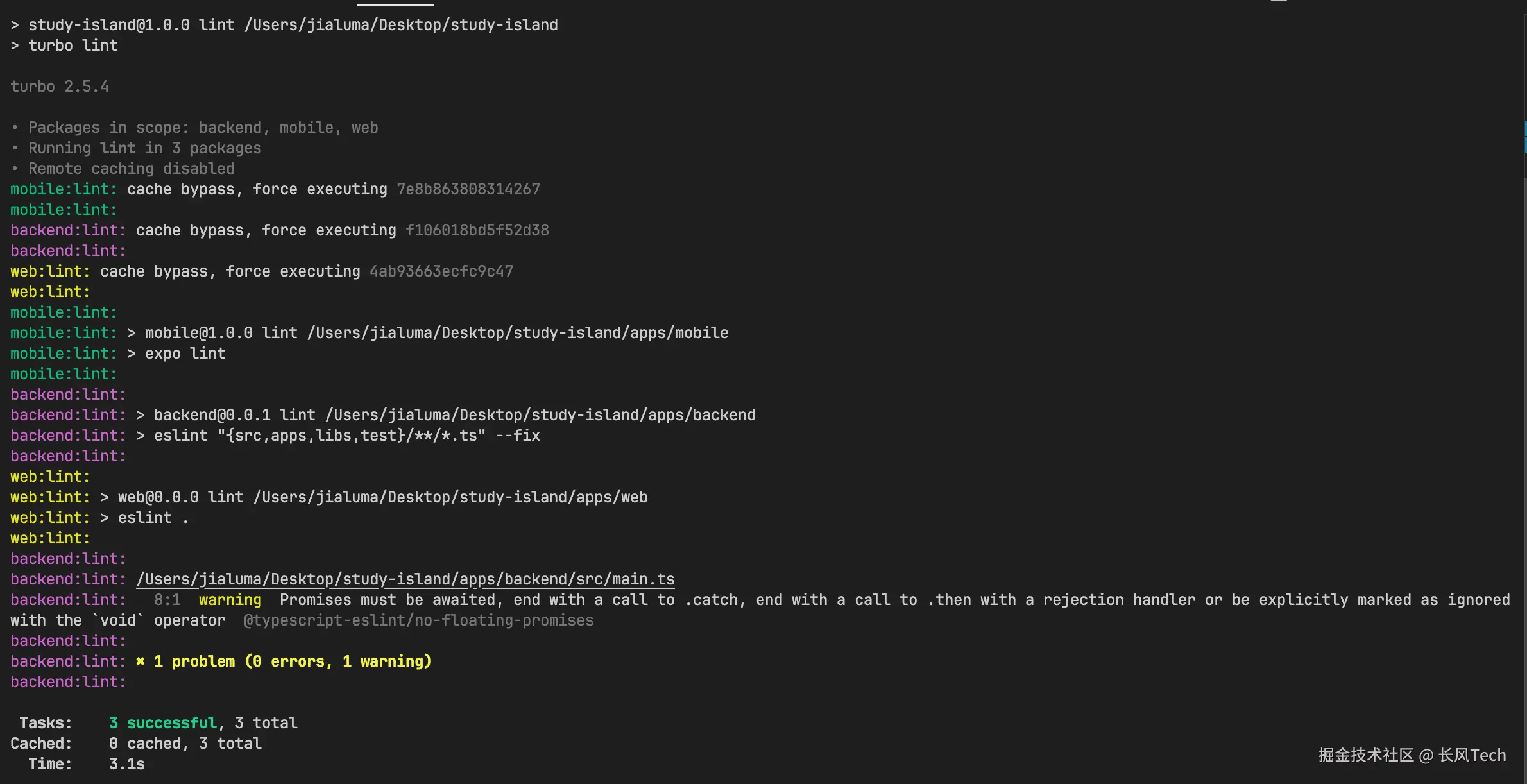Click the "3.1s" time value
The image size is (1527, 784).
126,764
